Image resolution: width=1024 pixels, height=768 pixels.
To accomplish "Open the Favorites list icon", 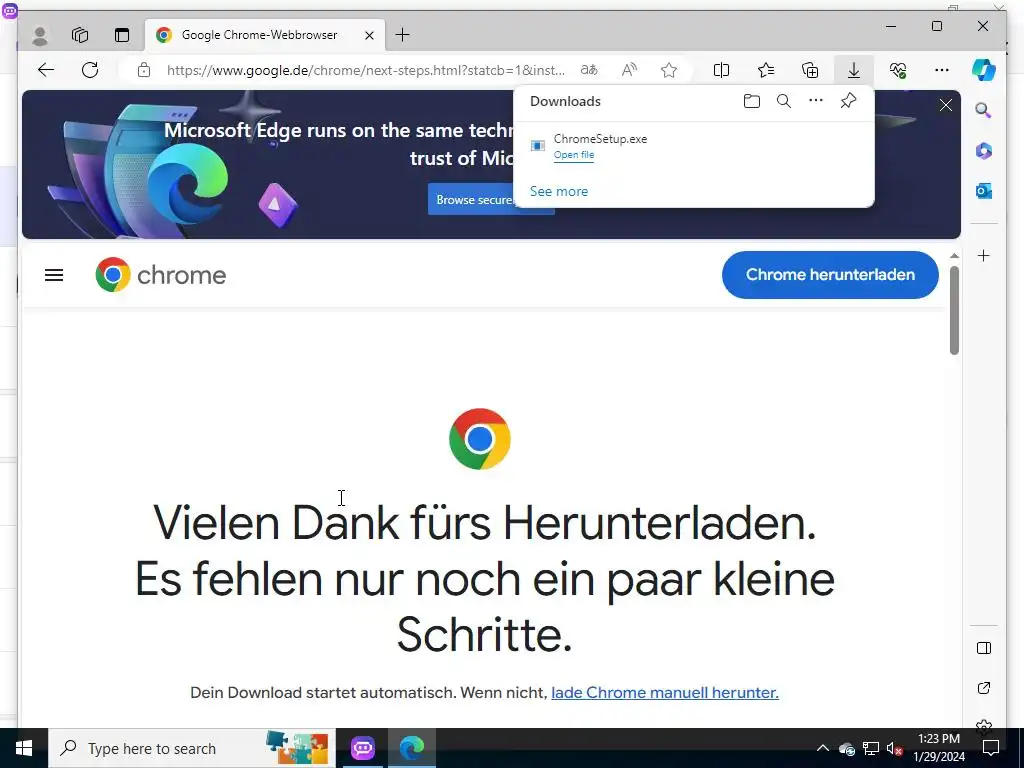I will click(x=766, y=70).
